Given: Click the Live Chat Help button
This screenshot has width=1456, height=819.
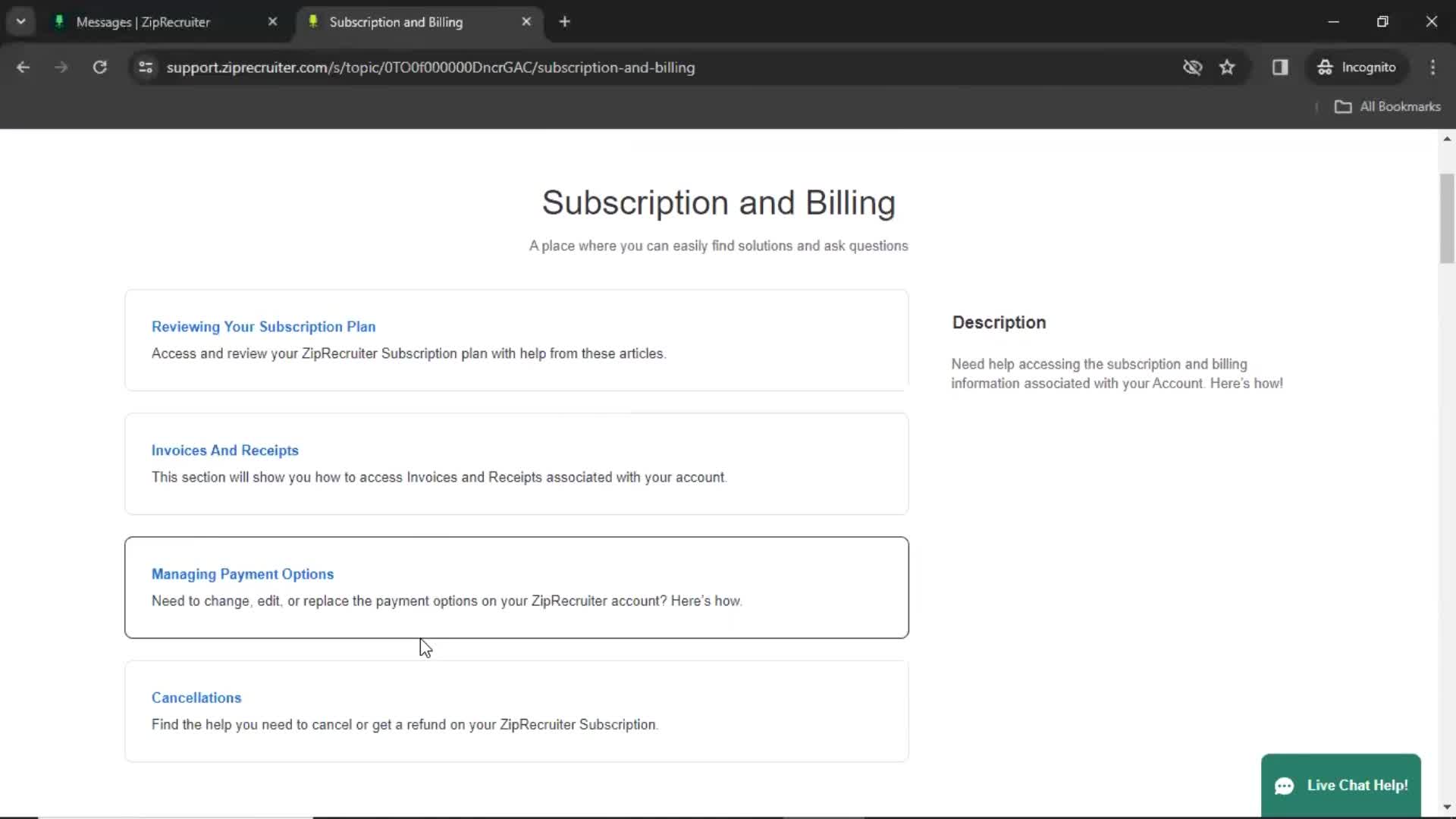Looking at the screenshot, I should (1341, 785).
